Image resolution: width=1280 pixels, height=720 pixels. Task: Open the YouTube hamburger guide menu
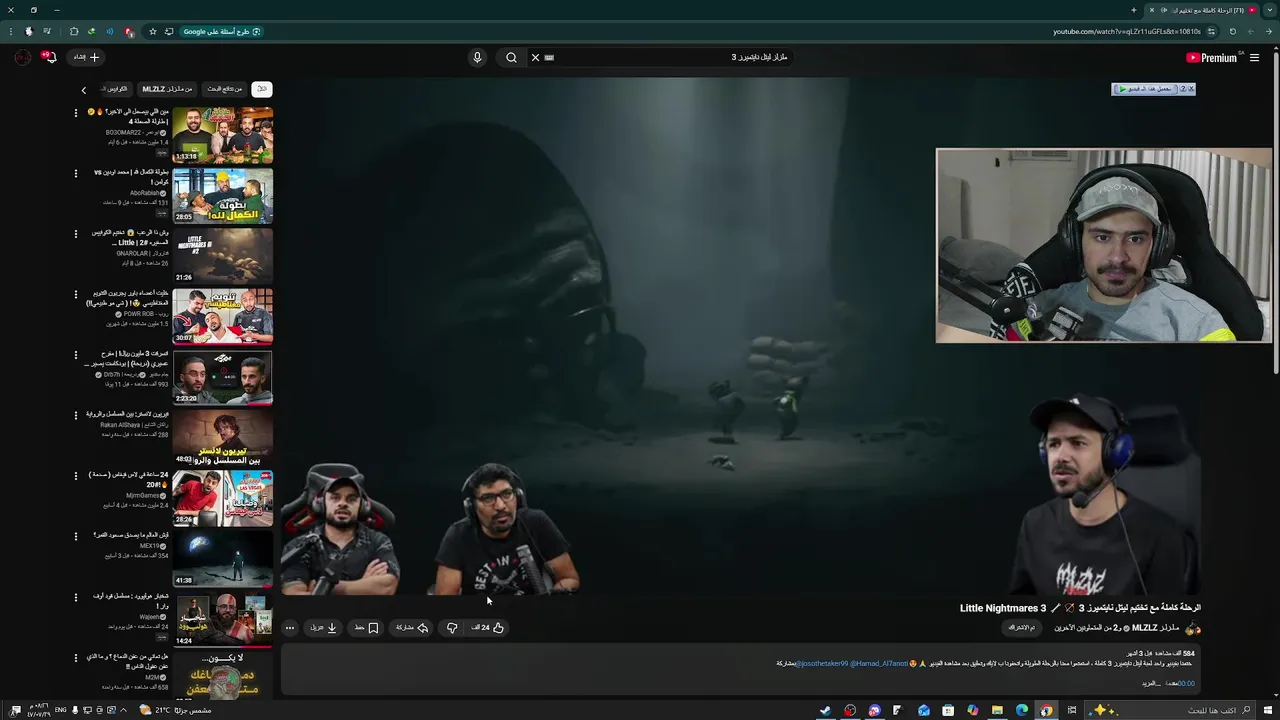point(1254,58)
